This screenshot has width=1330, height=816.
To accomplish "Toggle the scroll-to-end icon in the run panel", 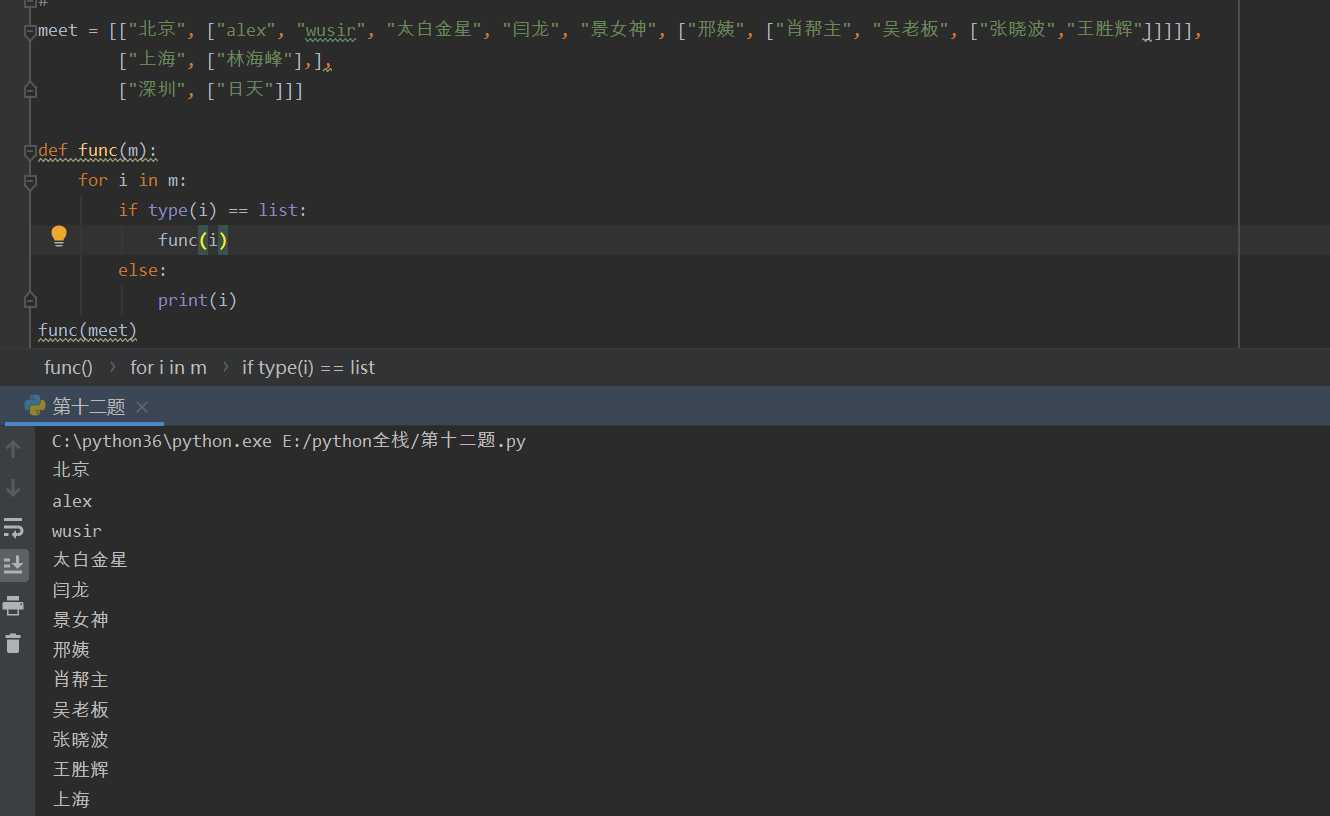I will [x=13, y=565].
